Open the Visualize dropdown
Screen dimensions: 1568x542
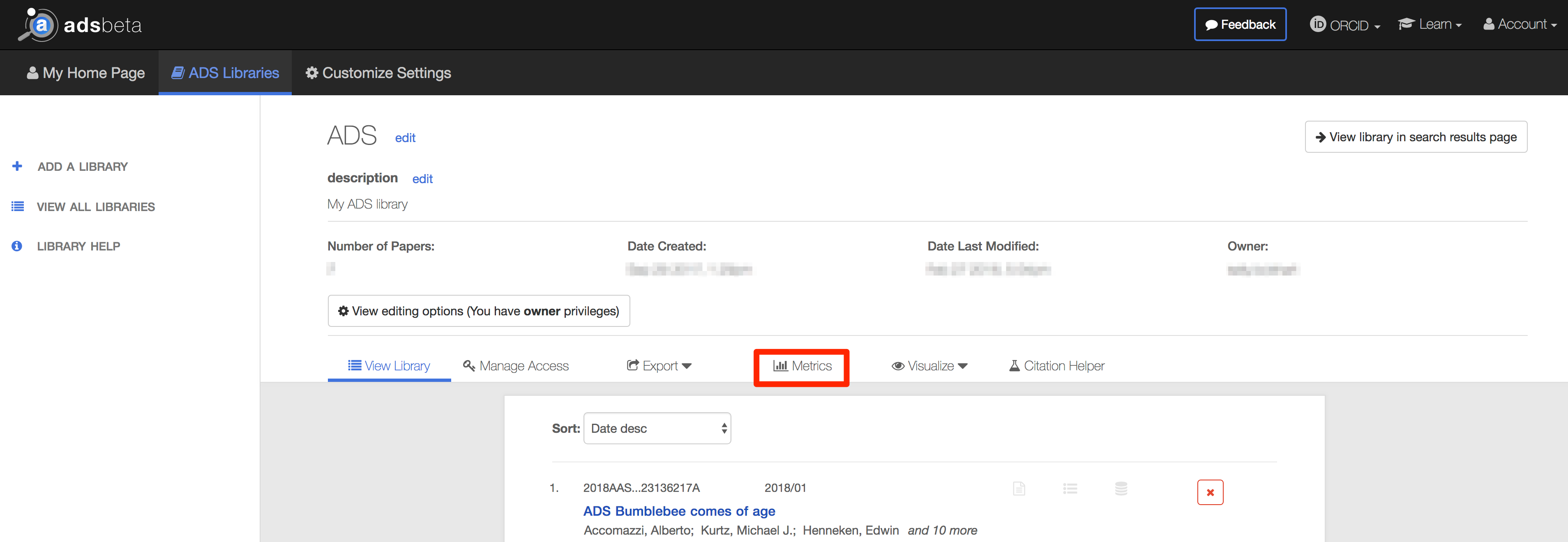929,365
